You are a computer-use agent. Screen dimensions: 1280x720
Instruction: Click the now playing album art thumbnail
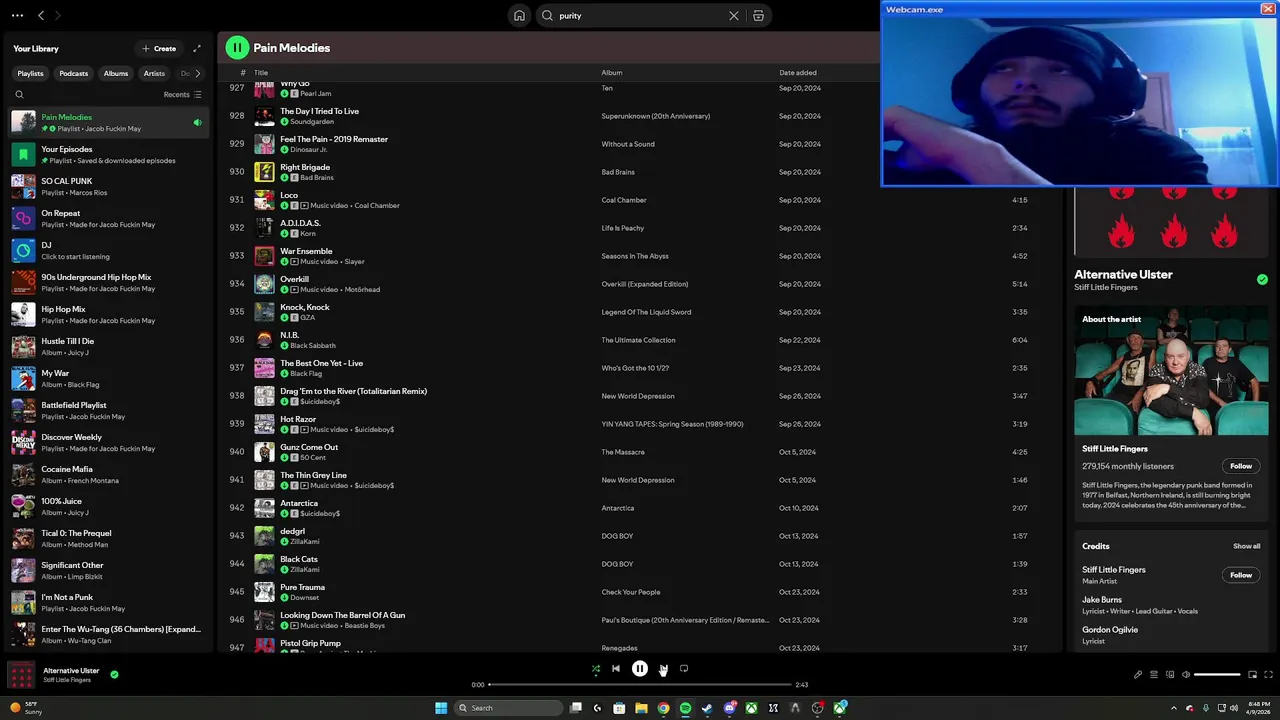click(21, 674)
